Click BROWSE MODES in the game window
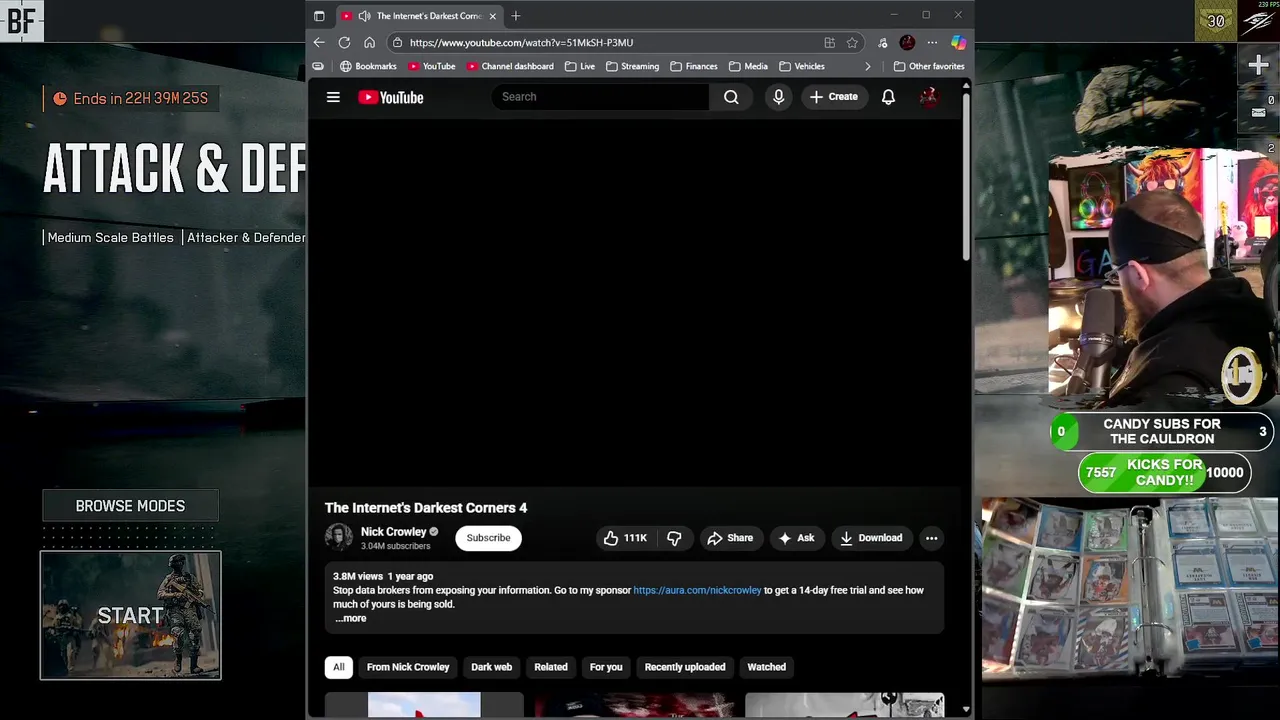This screenshot has height=720, width=1280. [130, 506]
